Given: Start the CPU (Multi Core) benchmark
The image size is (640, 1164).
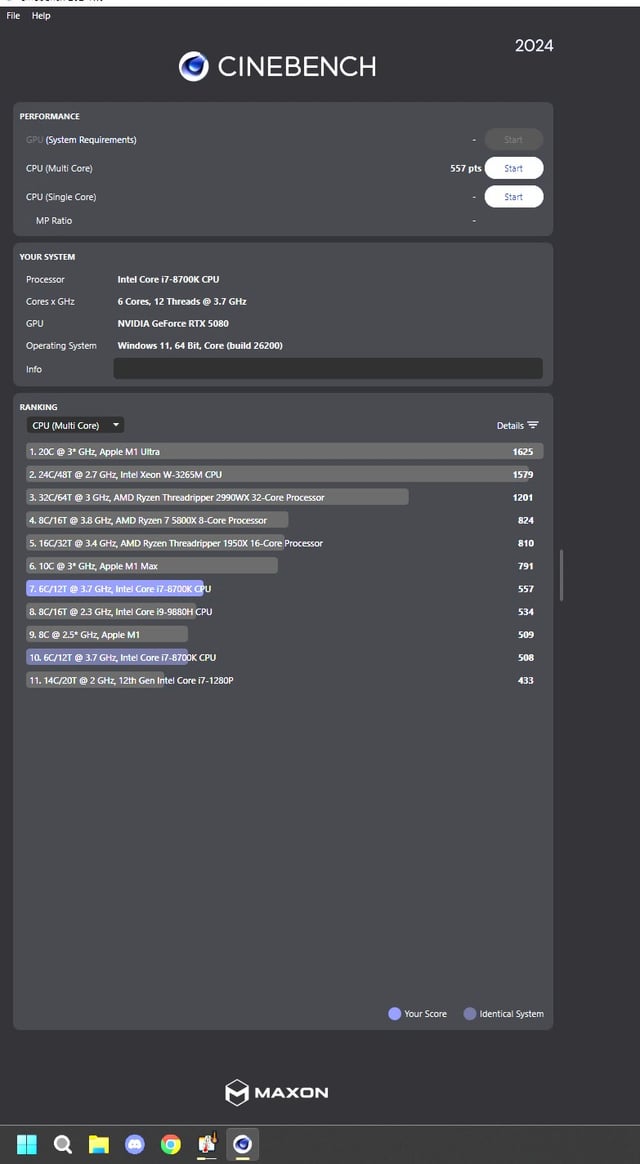Looking at the screenshot, I should (x=513, y=168).
